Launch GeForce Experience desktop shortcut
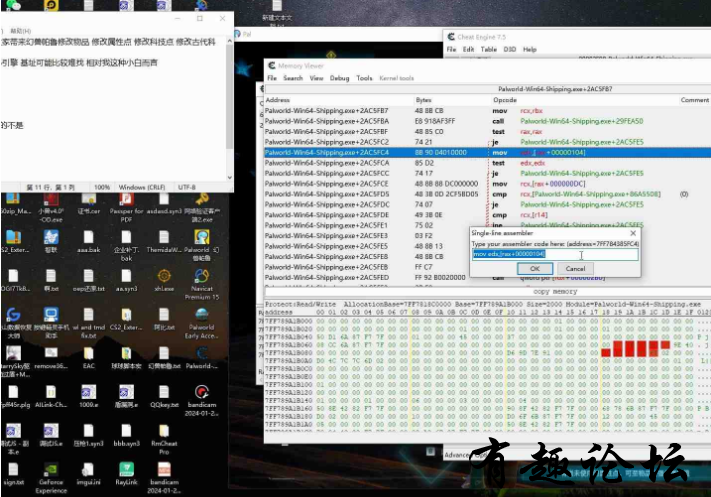This screenshot has height=497, width=711. (x=51, y=478)
